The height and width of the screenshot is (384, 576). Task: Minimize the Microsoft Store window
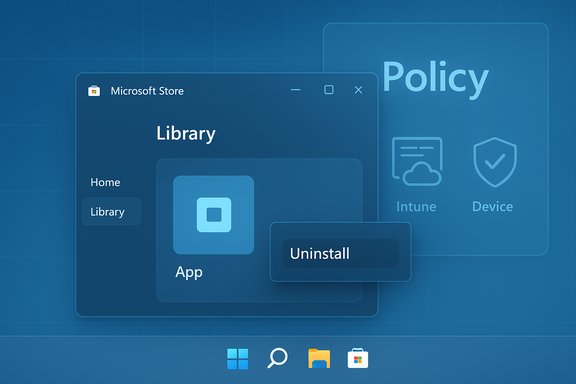tap(295, 90)
